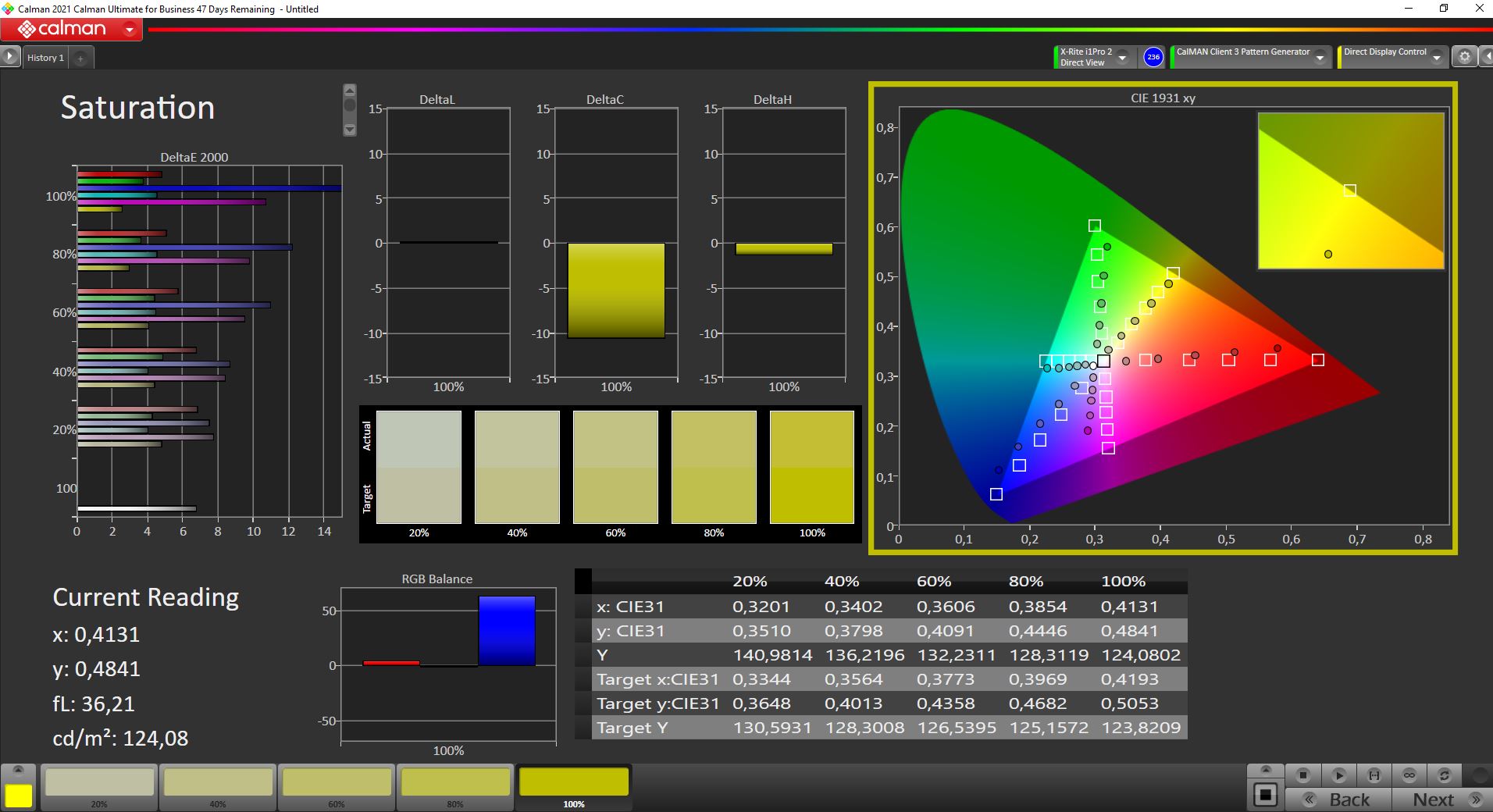
Task: Start a single reading with the play icon
Action: pyautogui.click(x=1338, y=775)
